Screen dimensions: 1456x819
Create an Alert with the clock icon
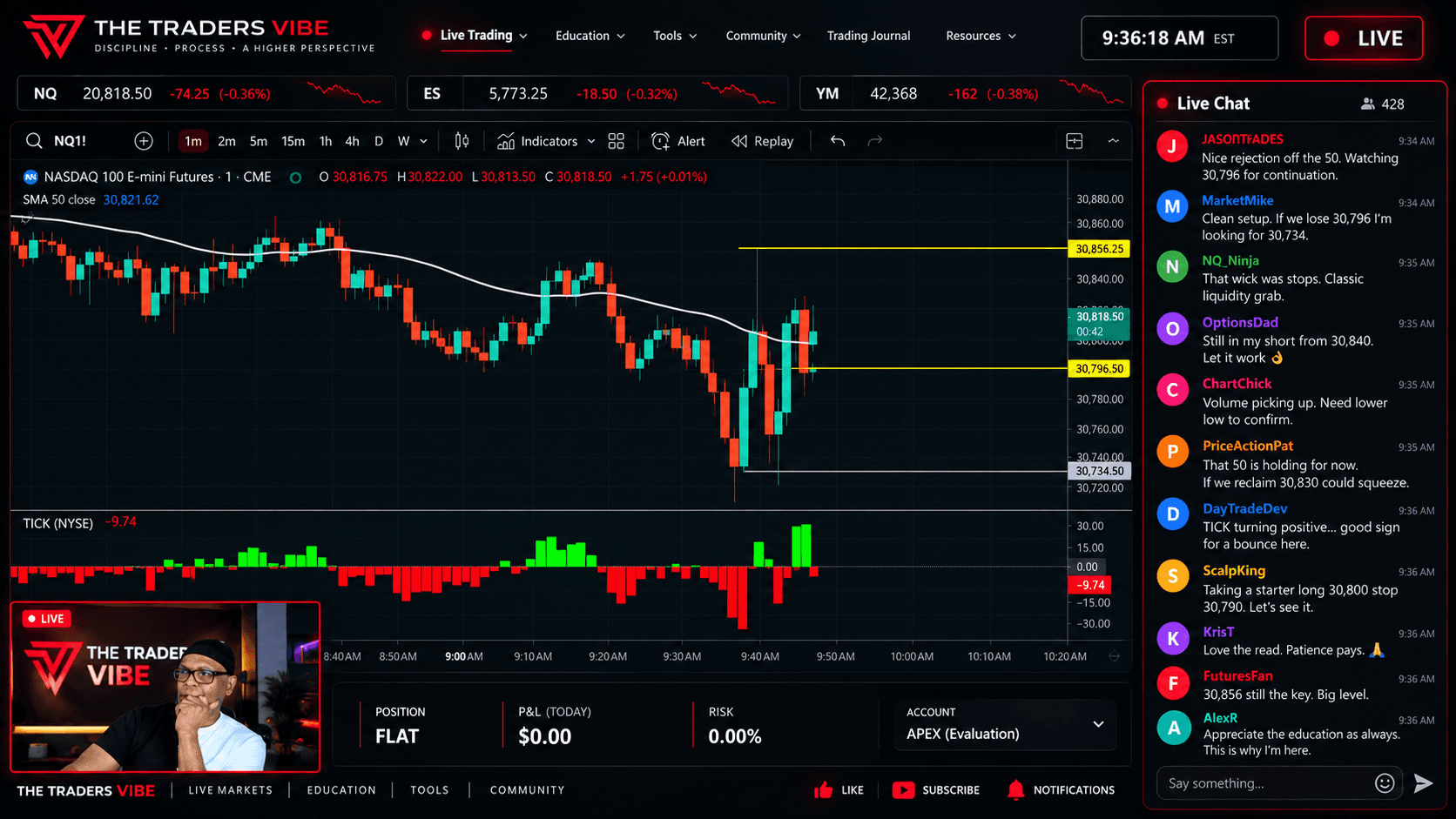coord(661,141)
